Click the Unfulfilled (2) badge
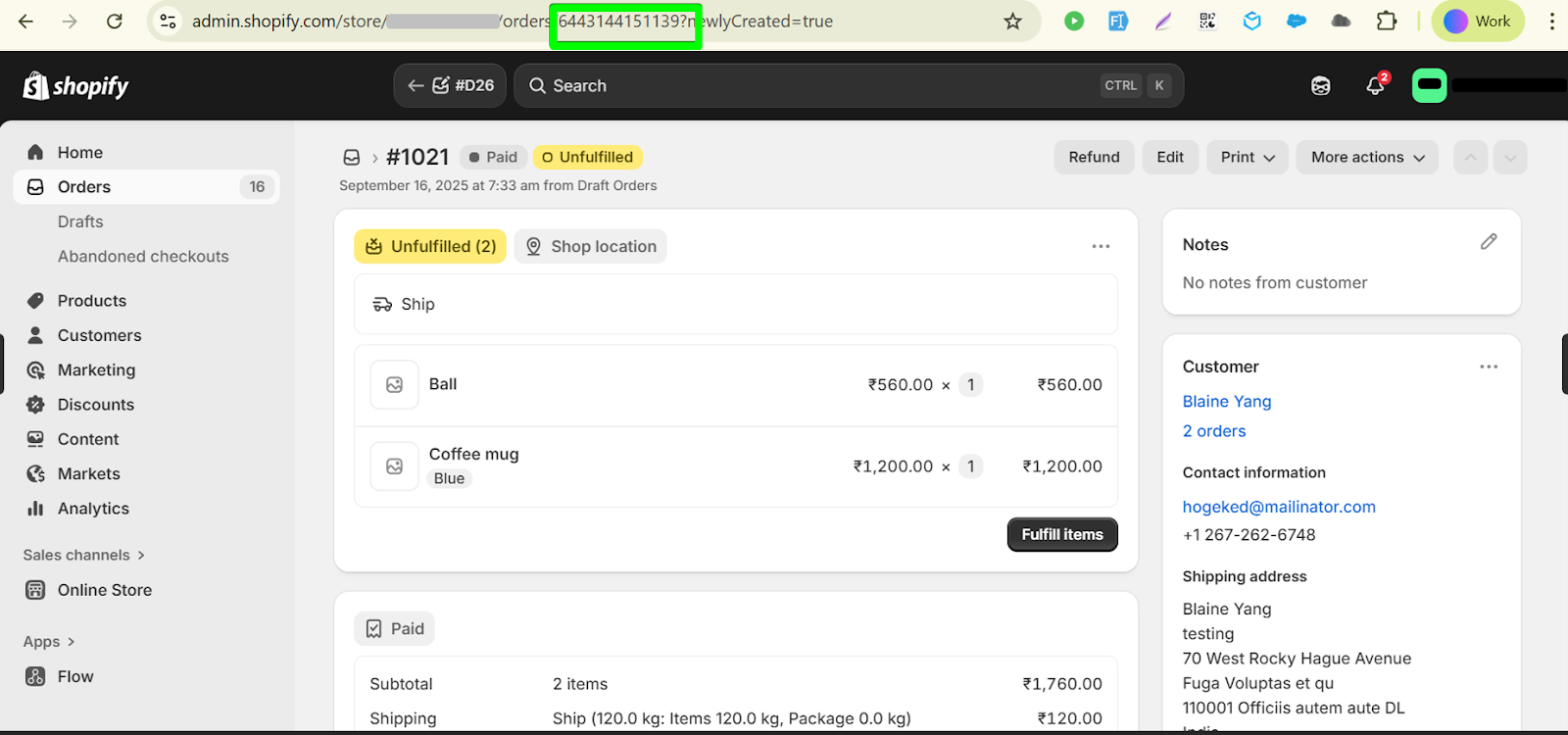 coord(430,246)
